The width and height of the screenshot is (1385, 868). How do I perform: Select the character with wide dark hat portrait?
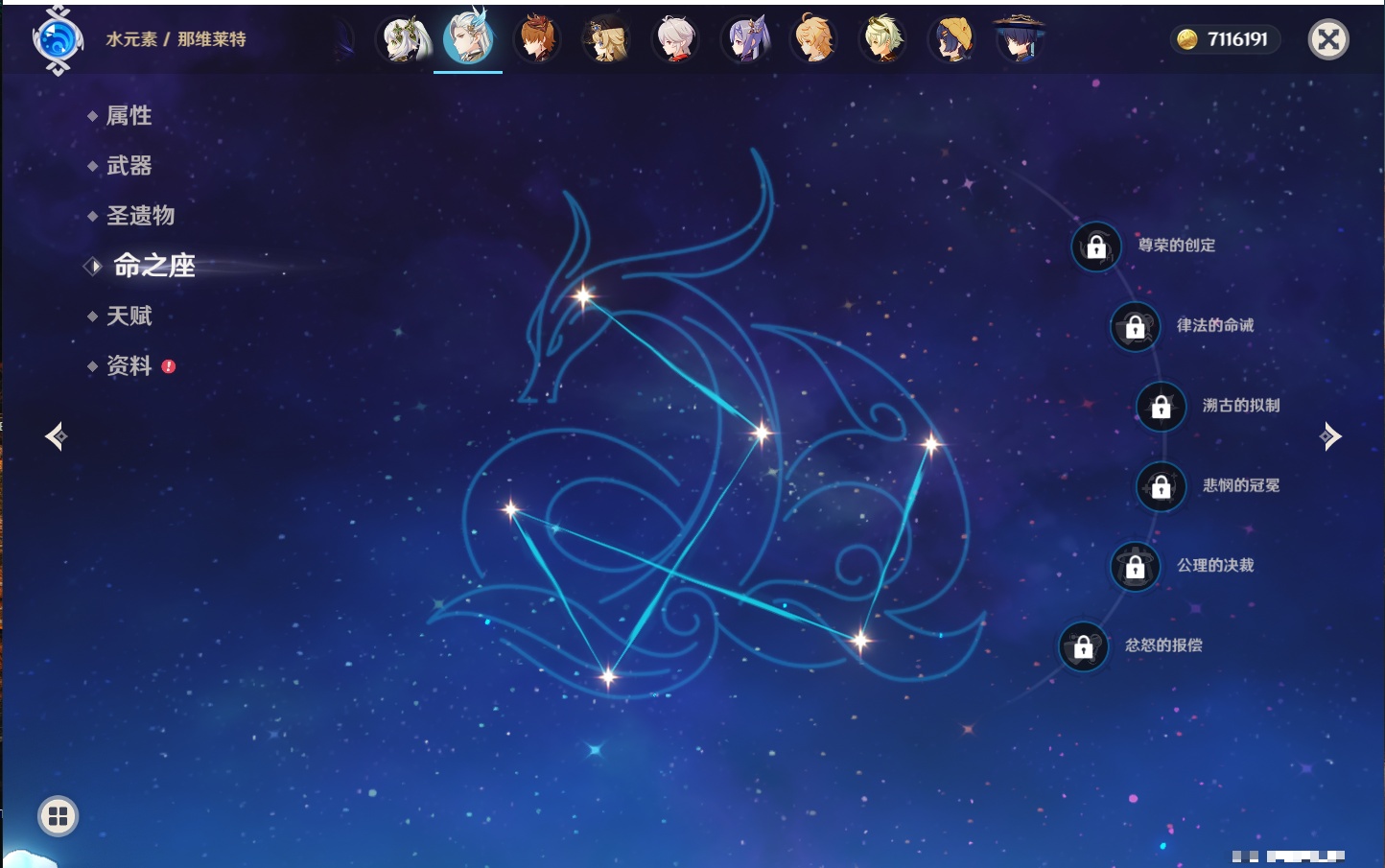click(1020, 39)
